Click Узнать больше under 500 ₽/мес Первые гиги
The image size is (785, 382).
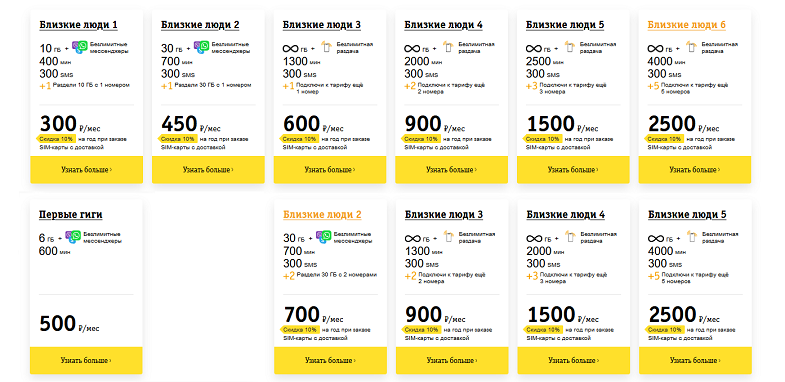pyautogui.click(x=86, y=360)
